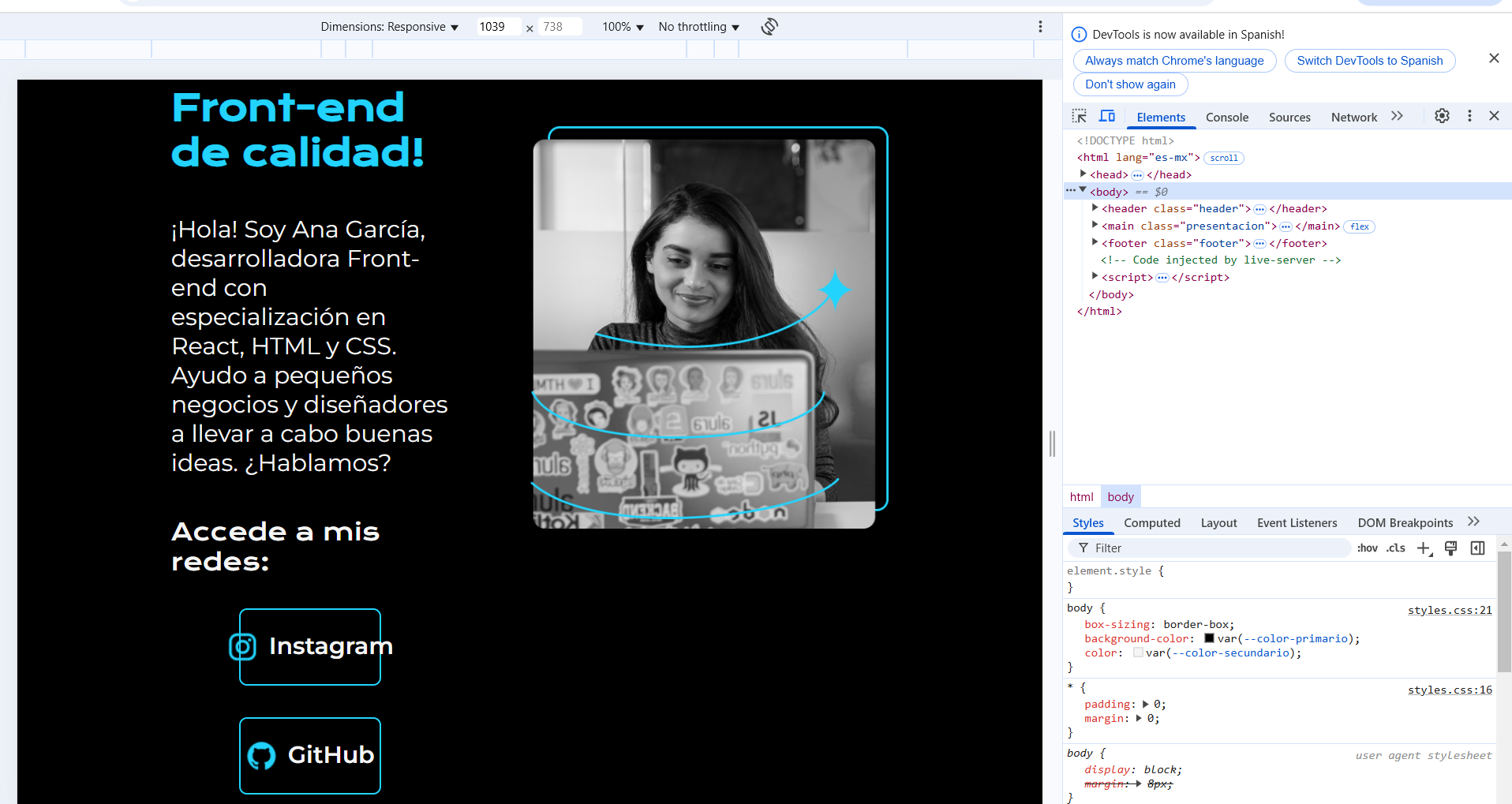Image resolution: width=1512 pixels, height=804 pixels.
Task: Switch to the Console tab
Action: [1227, 118]
